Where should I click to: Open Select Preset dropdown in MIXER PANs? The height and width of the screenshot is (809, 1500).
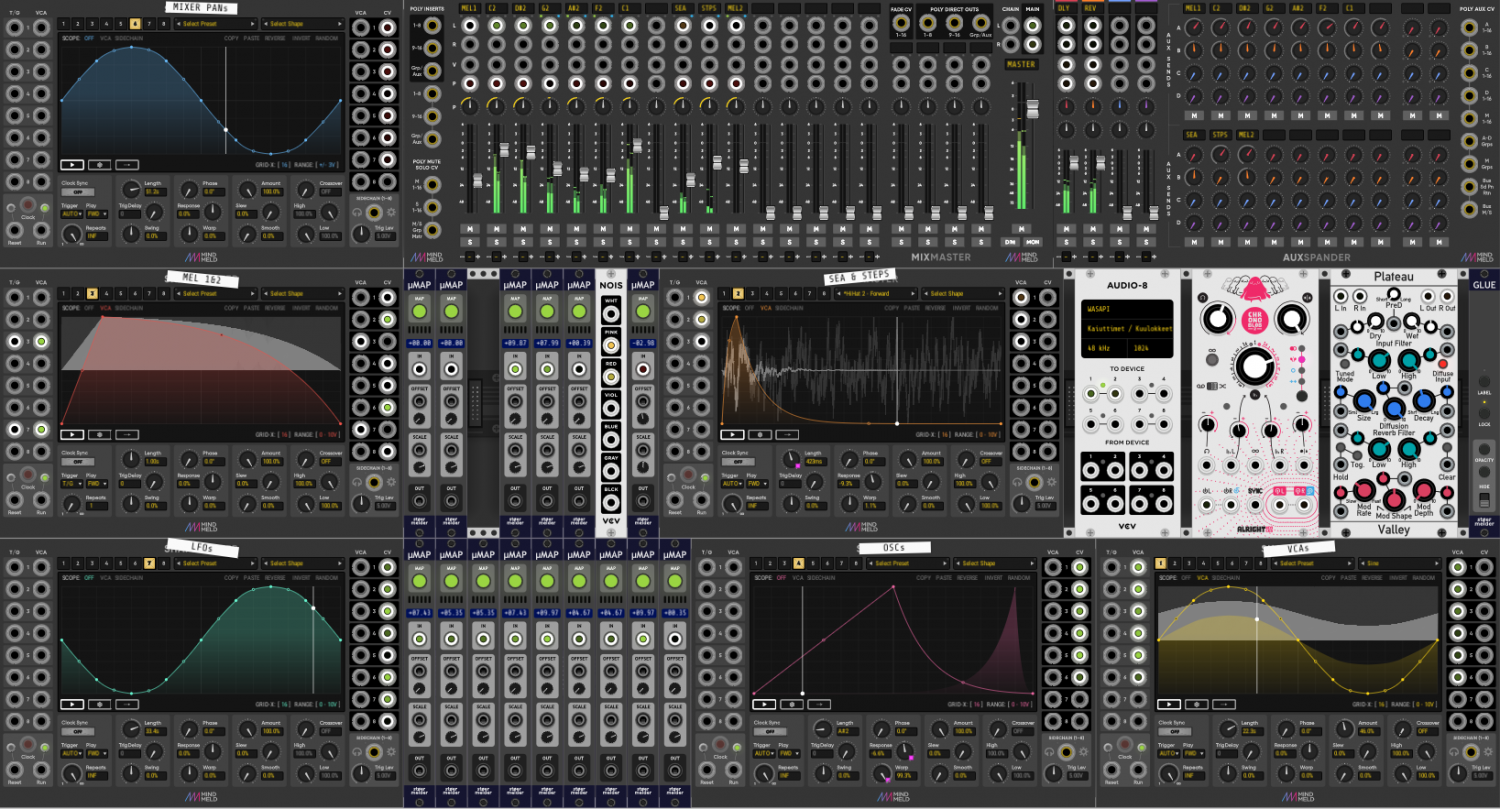tap(216, 24)
